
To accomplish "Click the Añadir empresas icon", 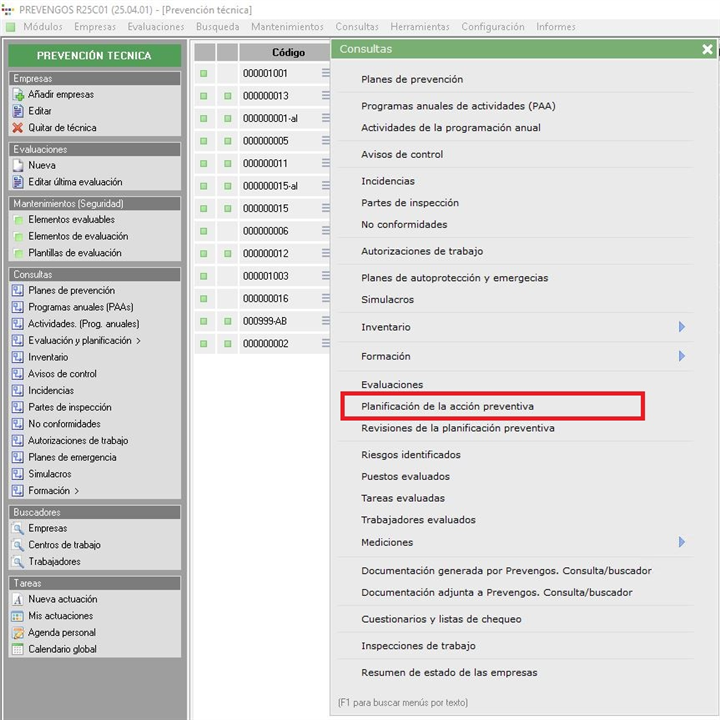I will tap(18, 95).
